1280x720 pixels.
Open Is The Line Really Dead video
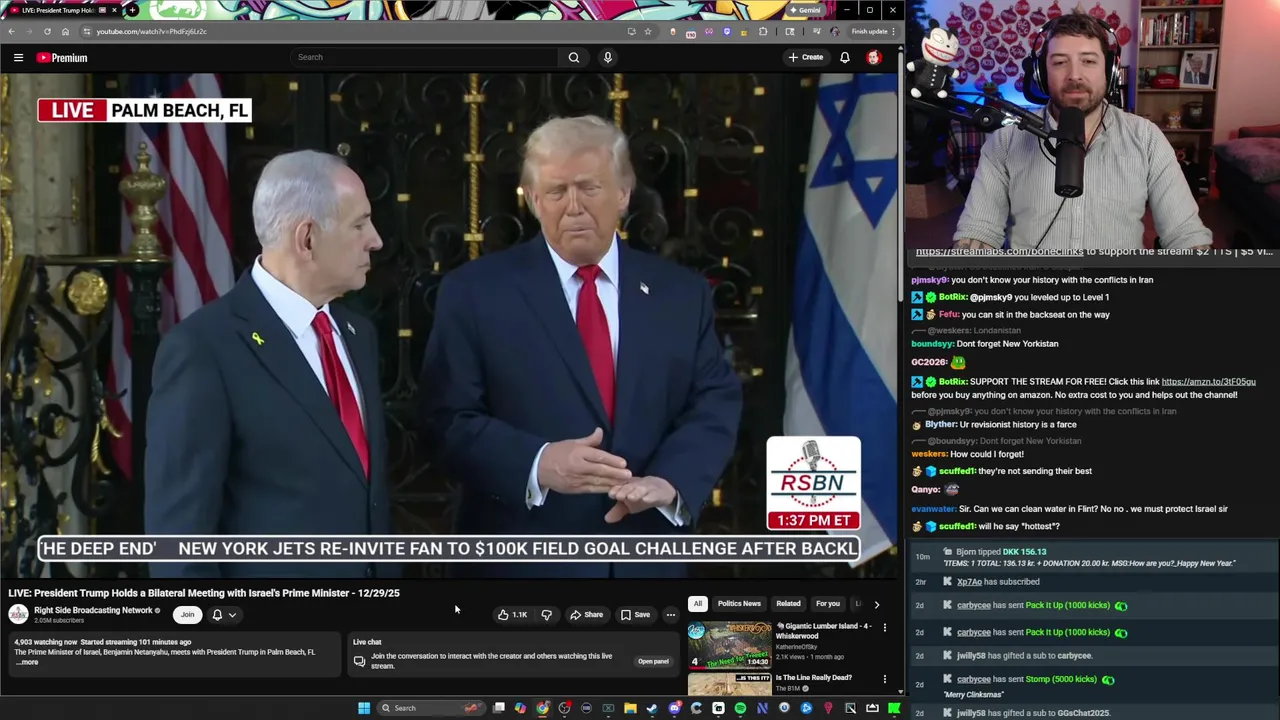[x=814, y=678]
